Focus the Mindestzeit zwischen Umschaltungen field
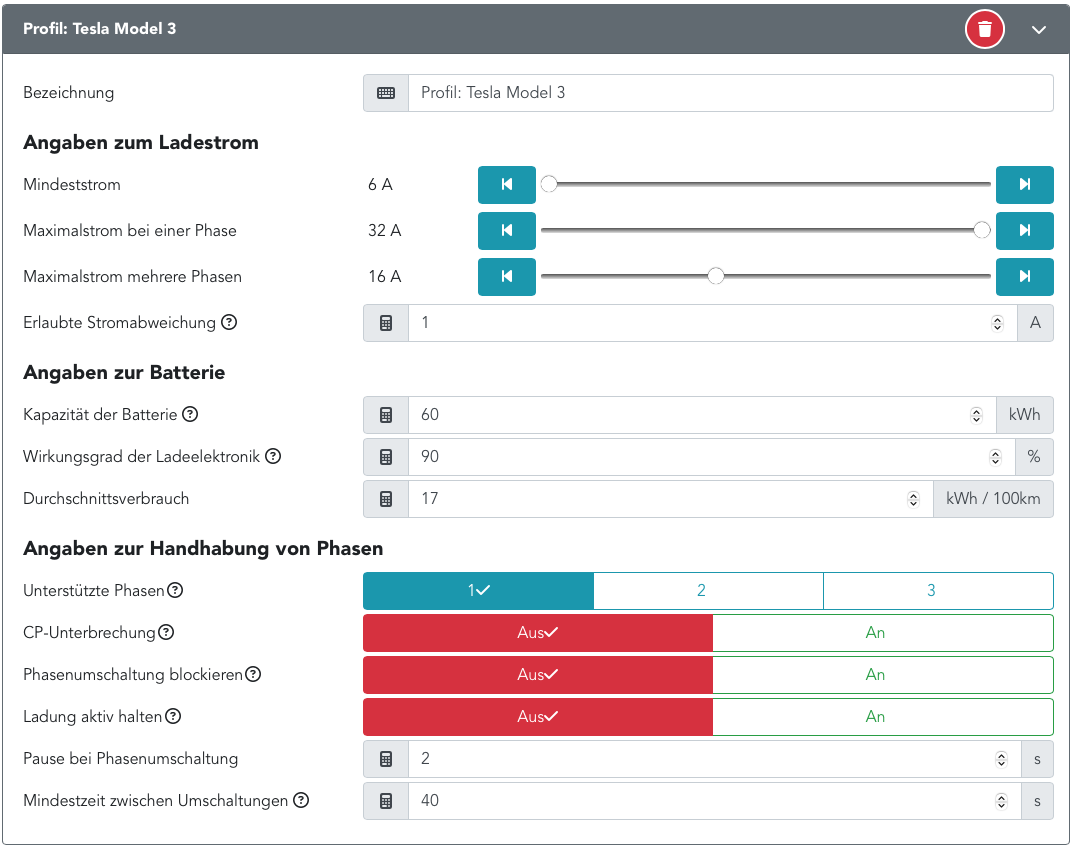Image resolution: width=1076 pixels, height=850 pixels. pos(714,801)
